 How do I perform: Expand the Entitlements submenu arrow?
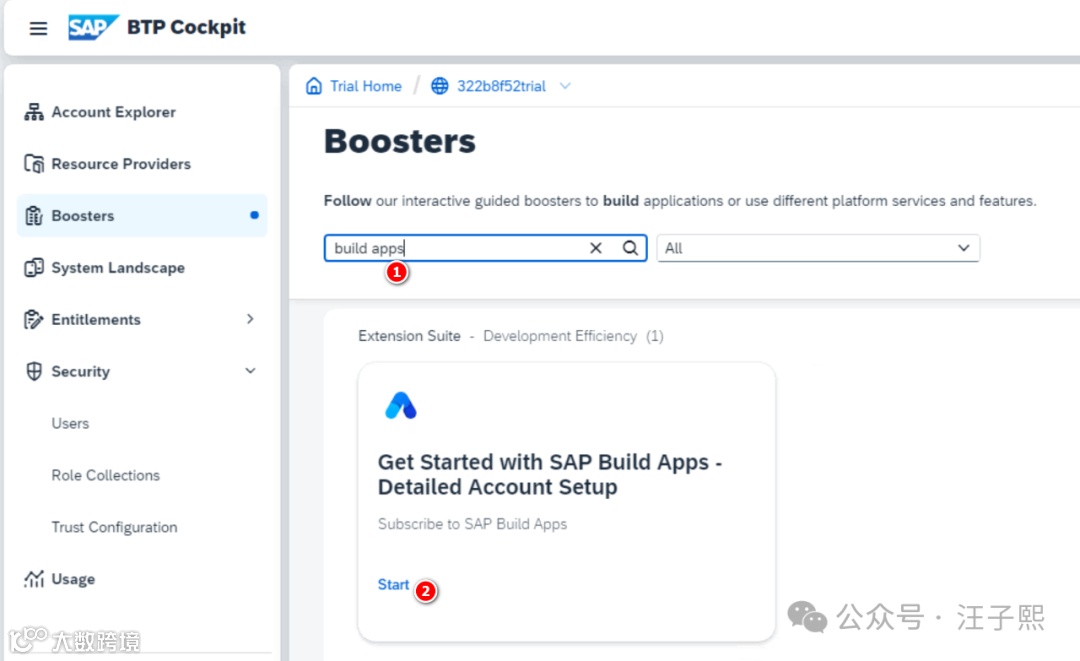point(250,319)
